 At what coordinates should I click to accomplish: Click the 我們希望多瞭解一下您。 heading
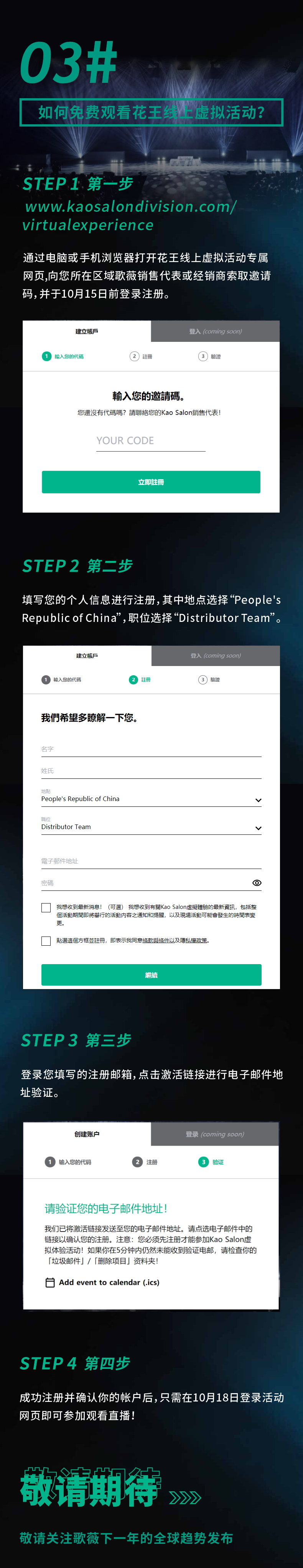click(89, 718)
